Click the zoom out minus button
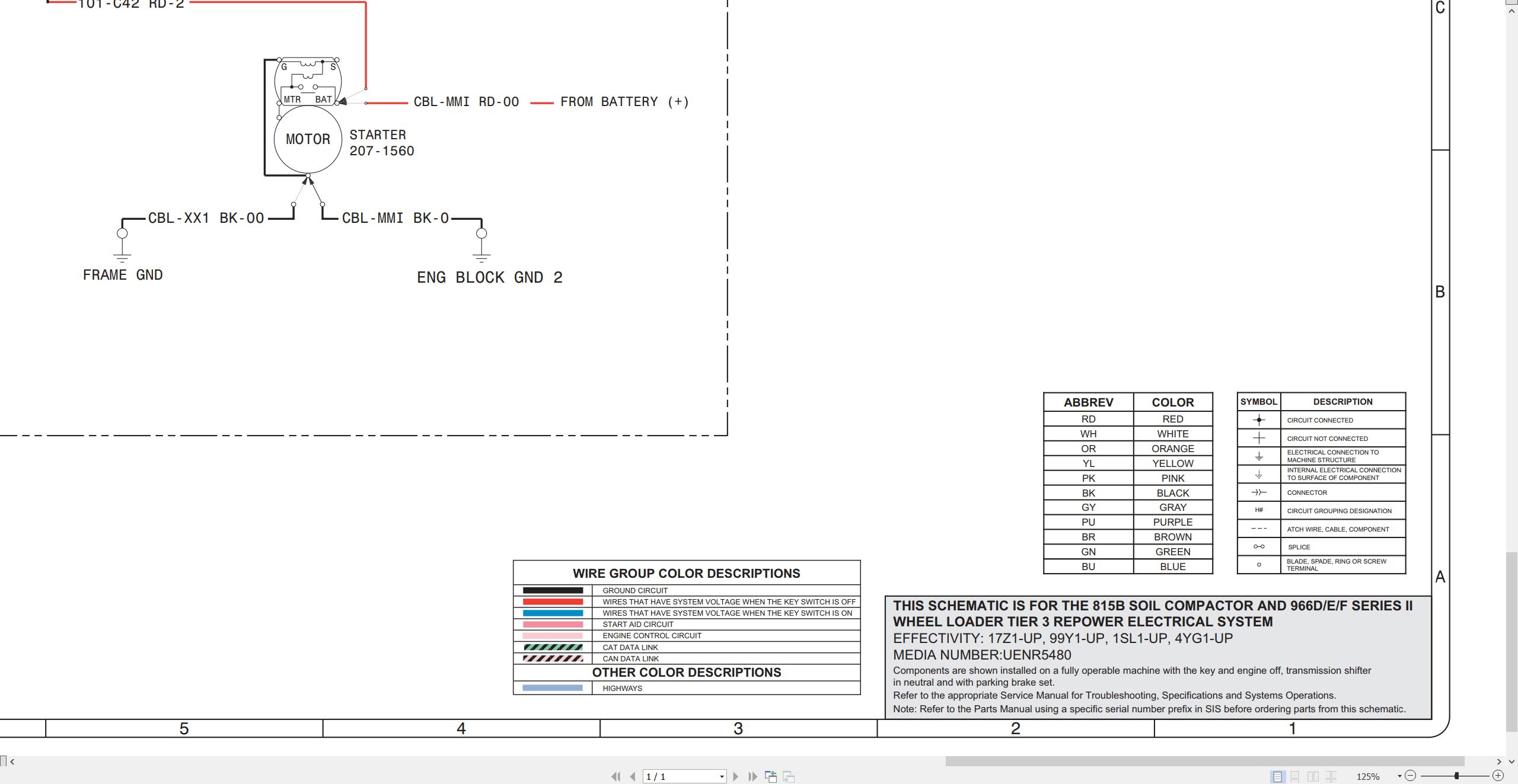This screenshot has width=1518, height=784. pos(1411,776)
